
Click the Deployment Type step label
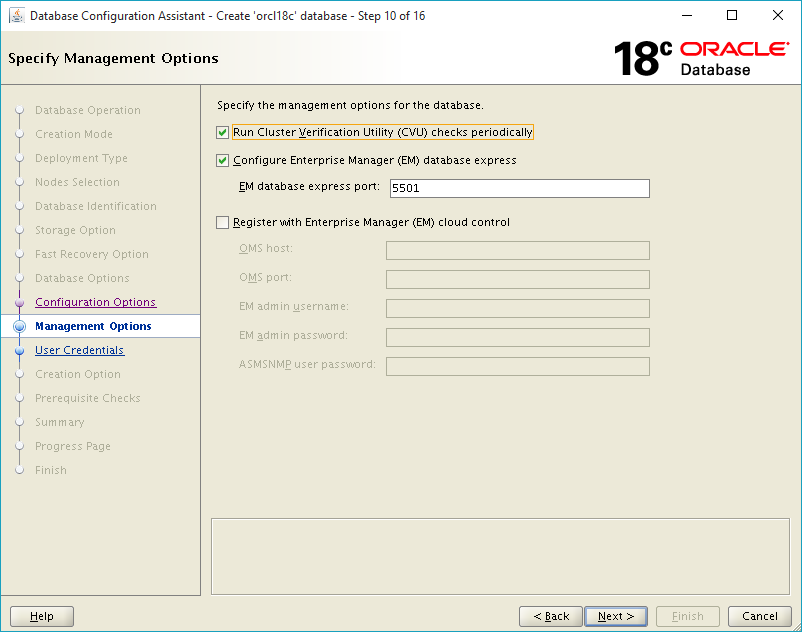click(81, 159)
